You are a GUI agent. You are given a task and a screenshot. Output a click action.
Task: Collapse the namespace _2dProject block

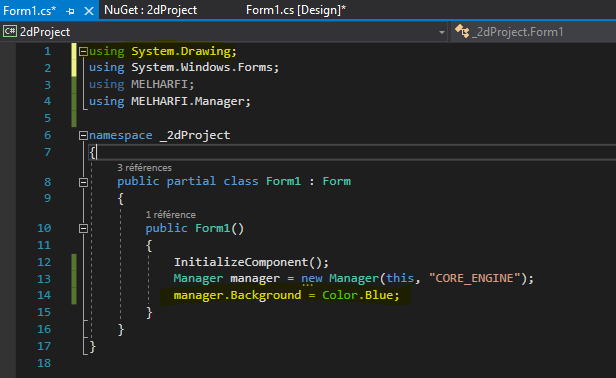(x=83, y=136)
